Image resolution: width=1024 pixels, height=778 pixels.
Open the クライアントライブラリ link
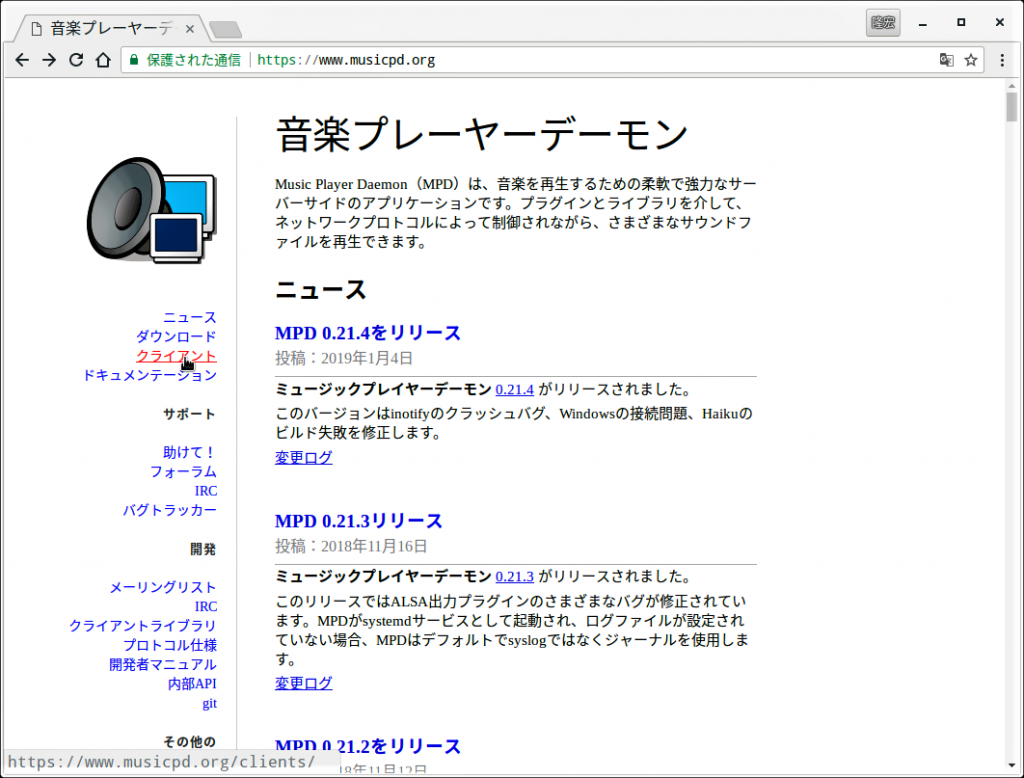[143, 626]
